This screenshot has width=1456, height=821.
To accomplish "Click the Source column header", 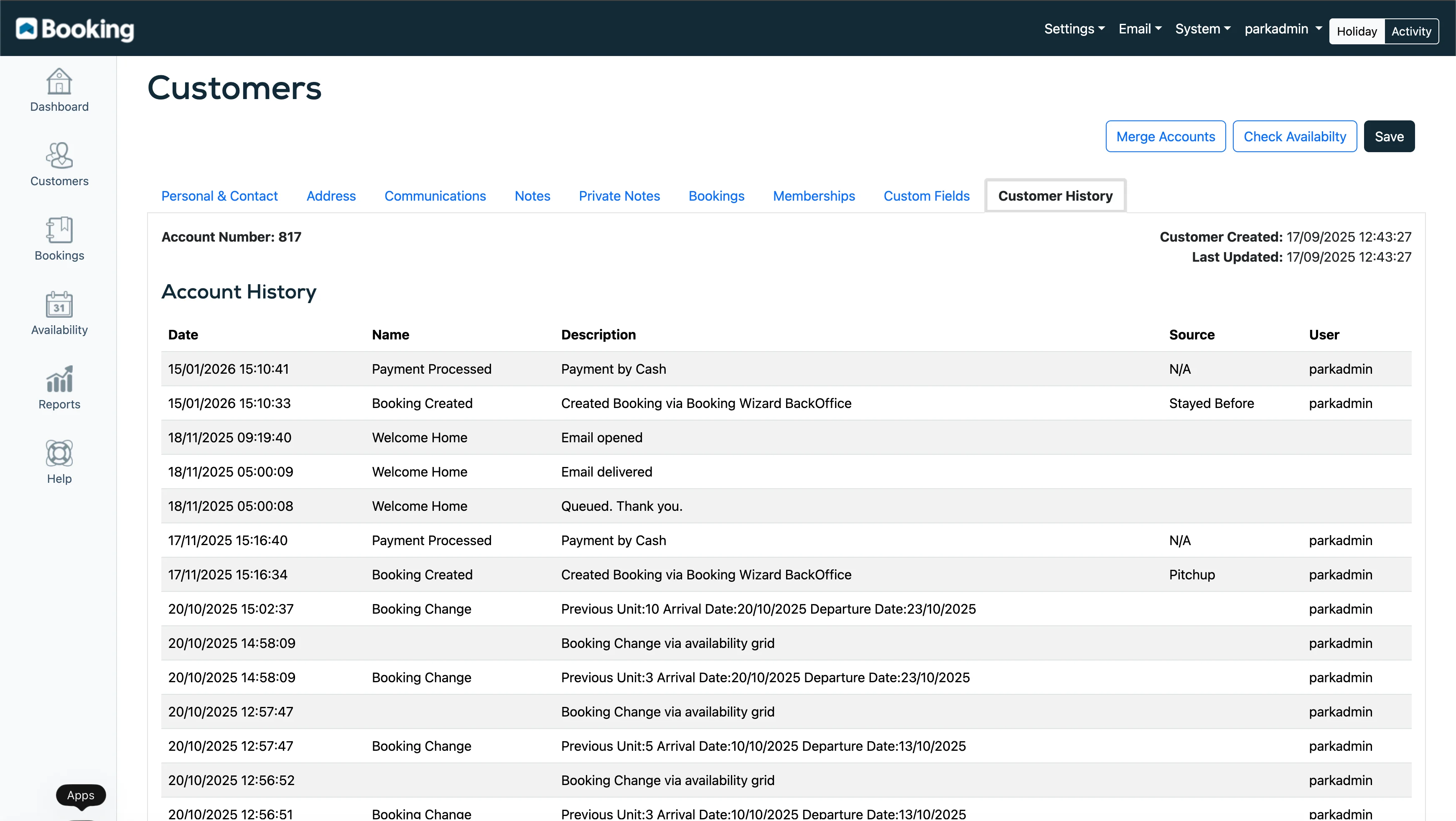I will 1191,335.
